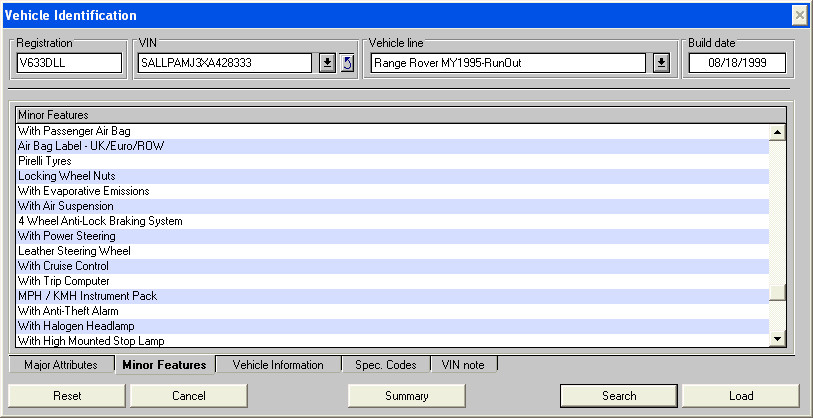
Task: Select row 'With Passenger Air Bag'
Action: pyautogui.click(x=393, y=131)
